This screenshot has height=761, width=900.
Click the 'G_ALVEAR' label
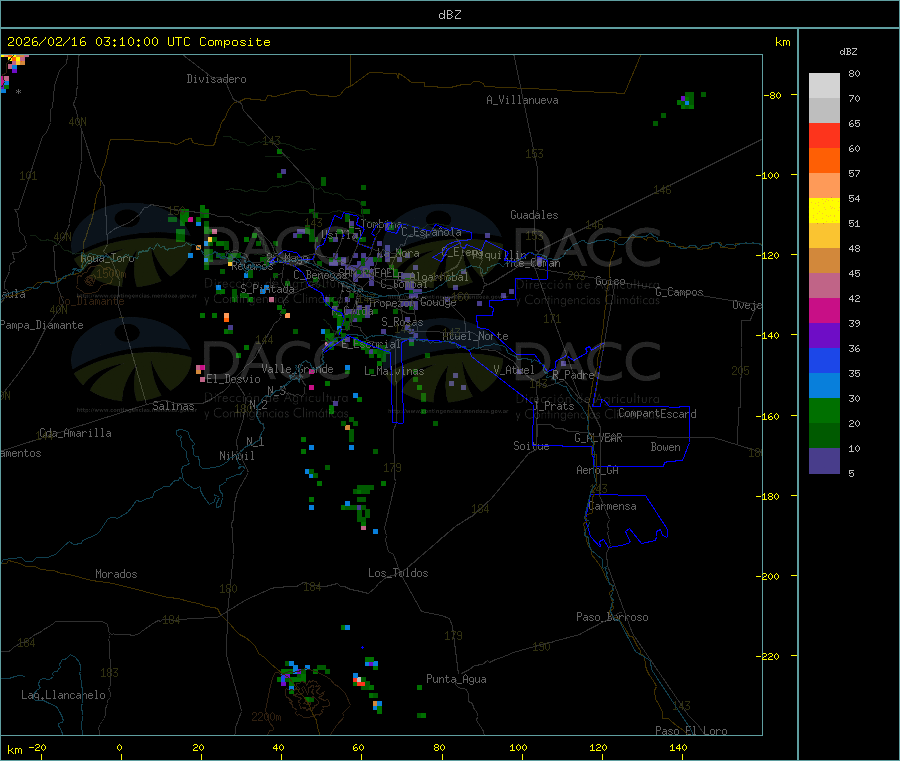[x=598, y=438]
